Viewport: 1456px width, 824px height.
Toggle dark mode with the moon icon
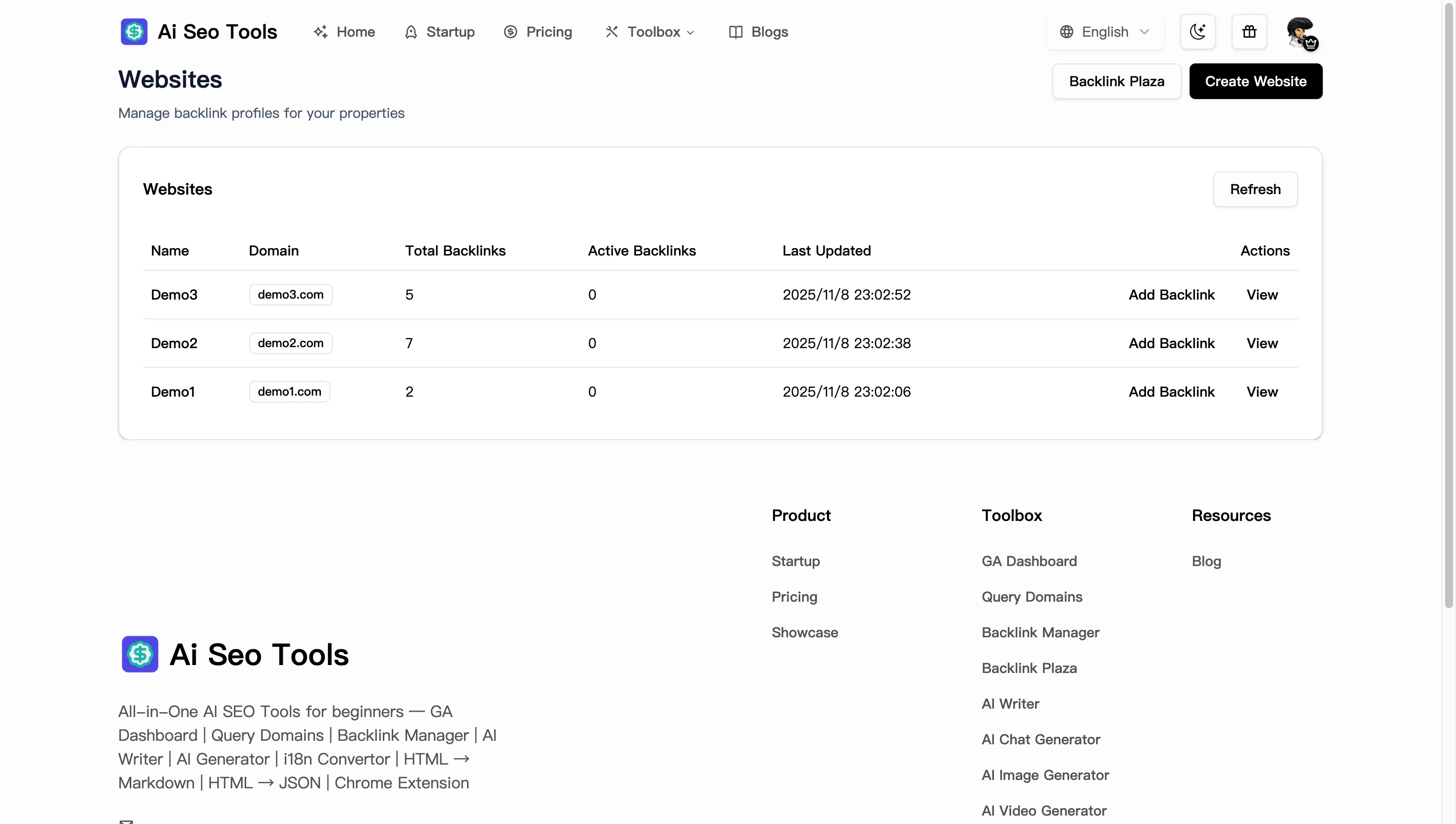[1198, 32]
